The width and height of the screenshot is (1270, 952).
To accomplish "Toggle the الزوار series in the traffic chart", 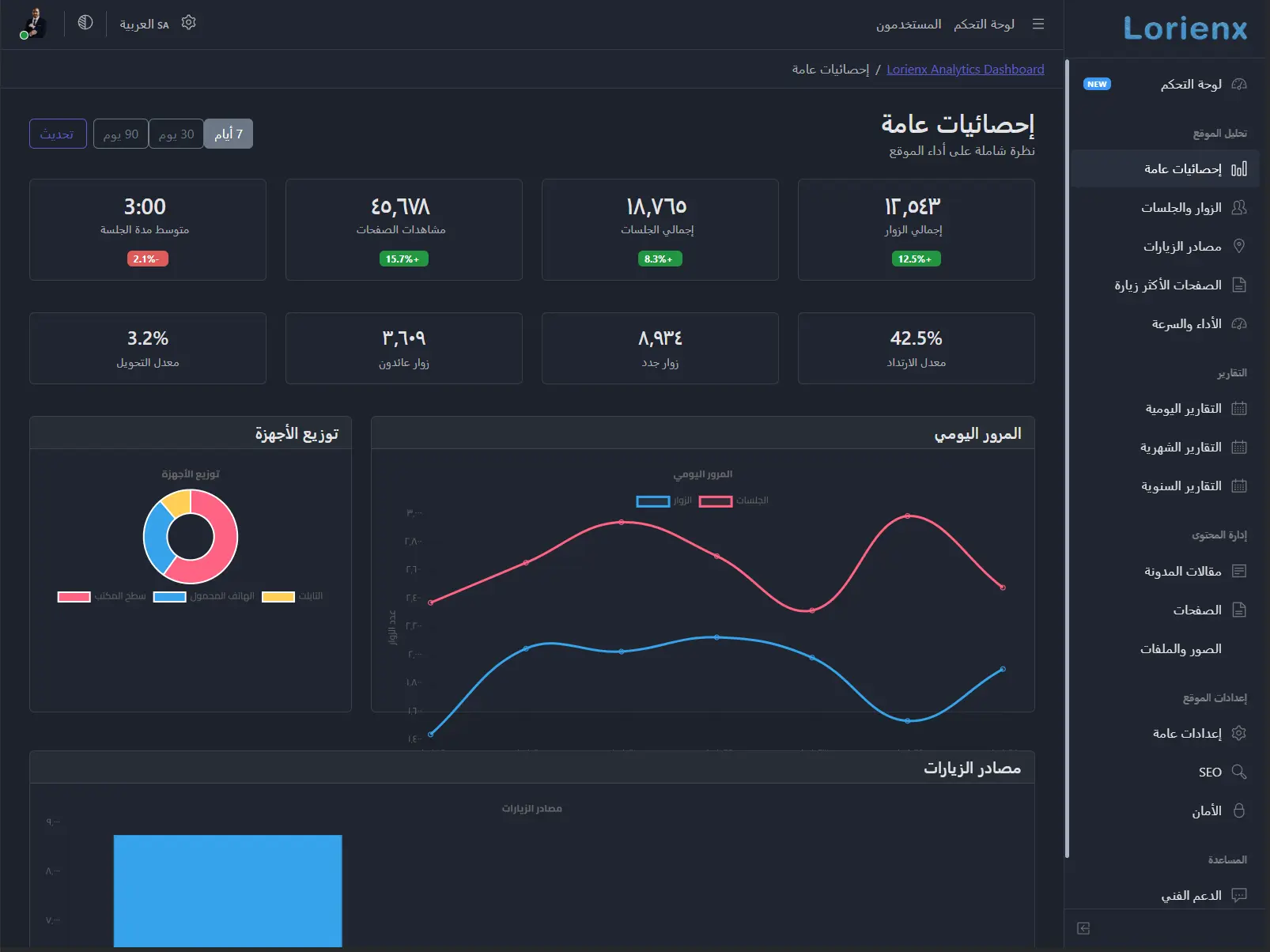I will click(654, 501).
